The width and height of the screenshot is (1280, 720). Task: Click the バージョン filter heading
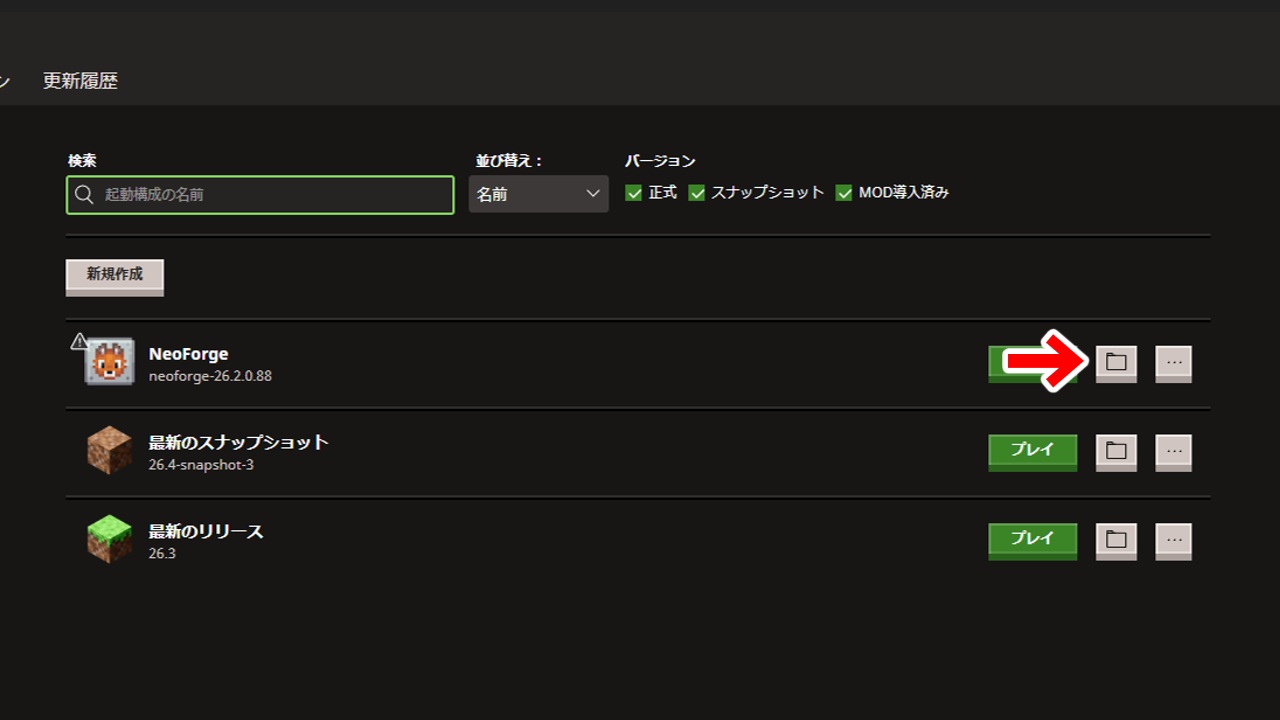(x=660, y=160)
